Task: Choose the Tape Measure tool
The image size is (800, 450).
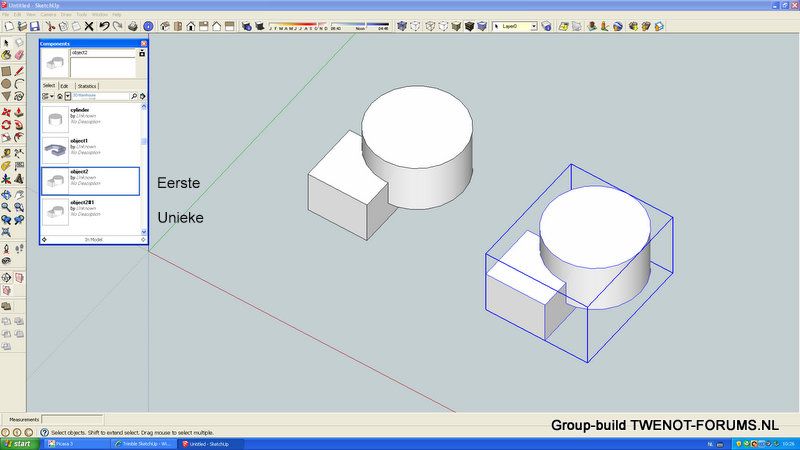Action: point(6,153)
